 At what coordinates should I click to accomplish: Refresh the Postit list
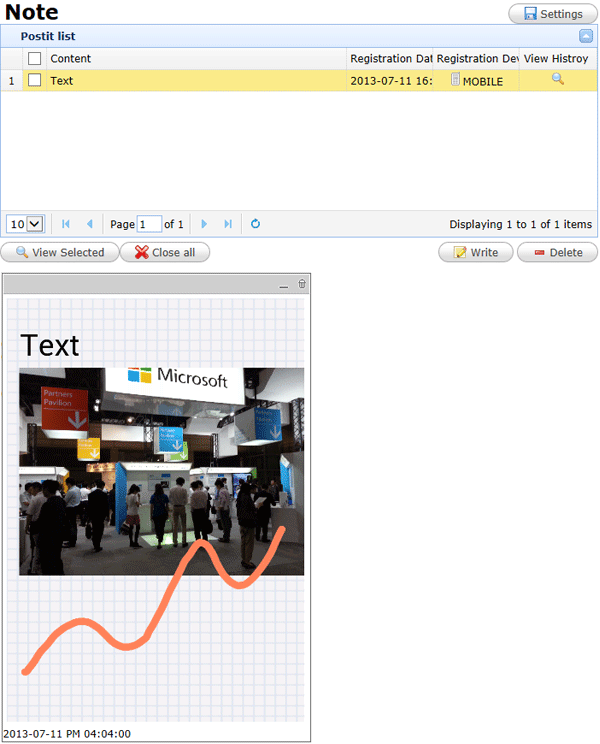tap(255, 224)
